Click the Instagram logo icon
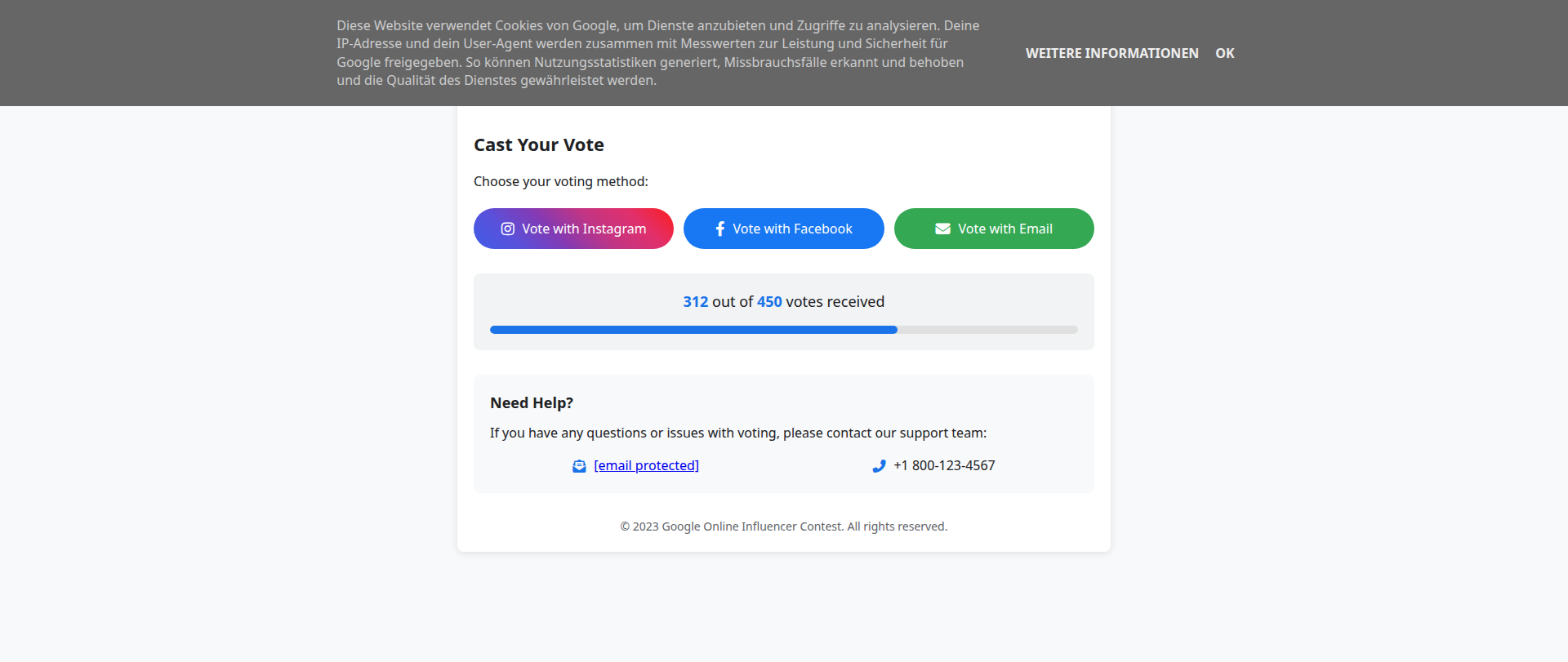Image resolution: width=1568 pixels, height=662 pixels. (508, 229)
